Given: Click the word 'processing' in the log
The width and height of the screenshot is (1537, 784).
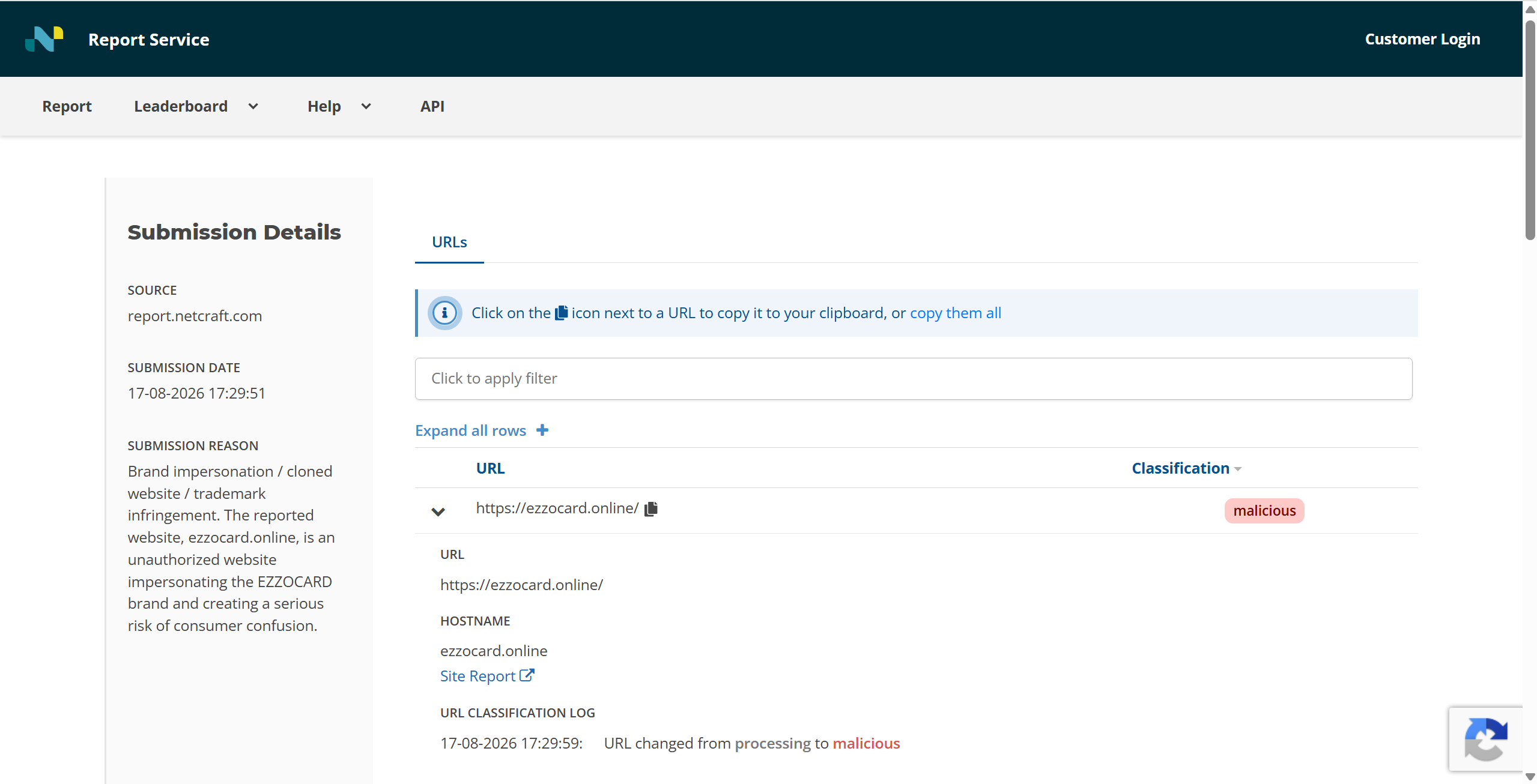Looking at the screenshot, I should [x=772, y=743].
